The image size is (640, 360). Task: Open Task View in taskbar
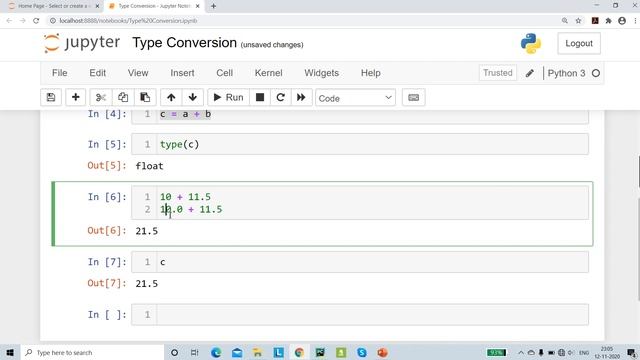195,353
